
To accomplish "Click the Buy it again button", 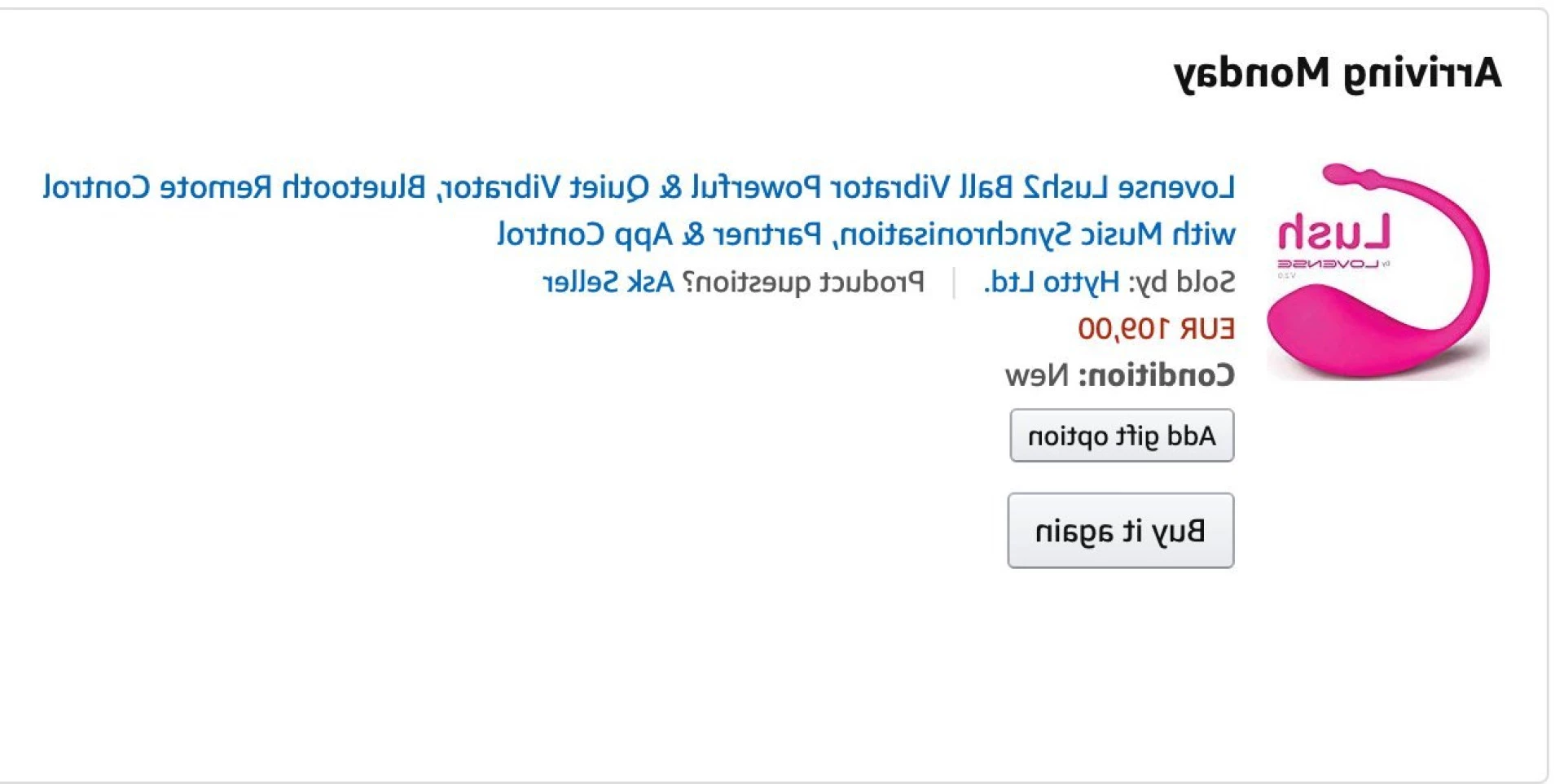I will point(1121,531).
